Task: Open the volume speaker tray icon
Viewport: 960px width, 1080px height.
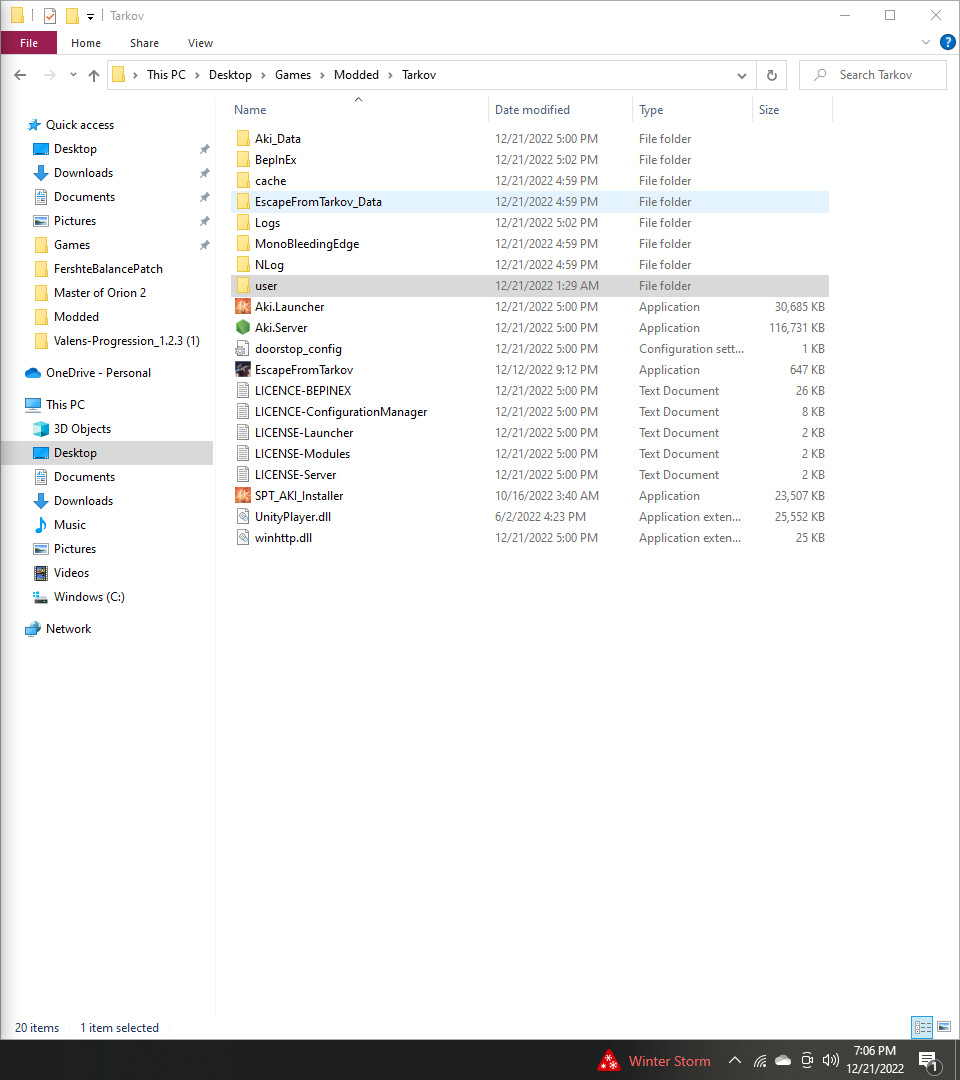Action: coord(831,1061)
